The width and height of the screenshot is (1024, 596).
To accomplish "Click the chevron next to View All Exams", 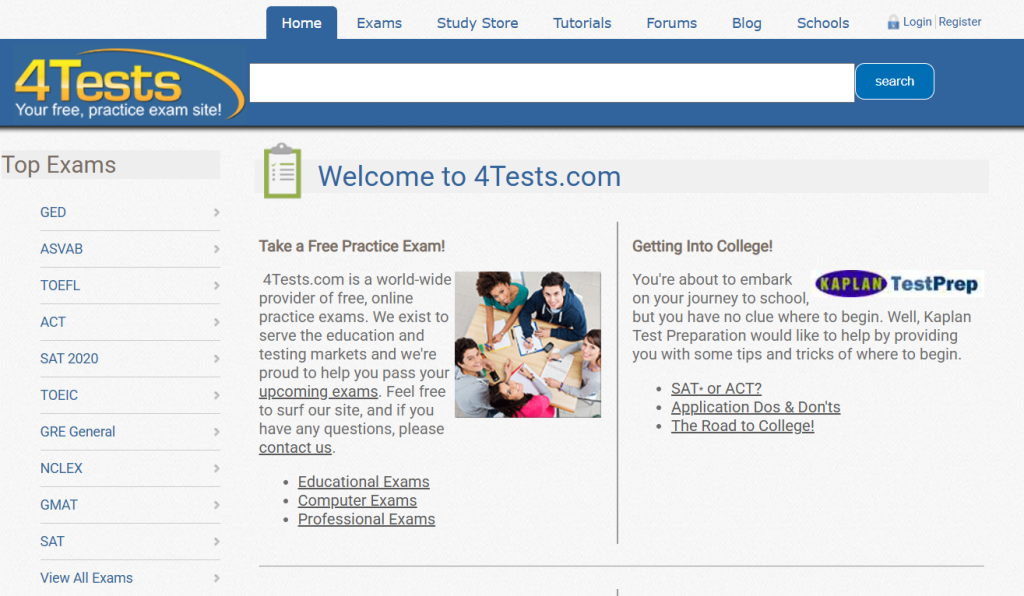I will coord(216,578).
